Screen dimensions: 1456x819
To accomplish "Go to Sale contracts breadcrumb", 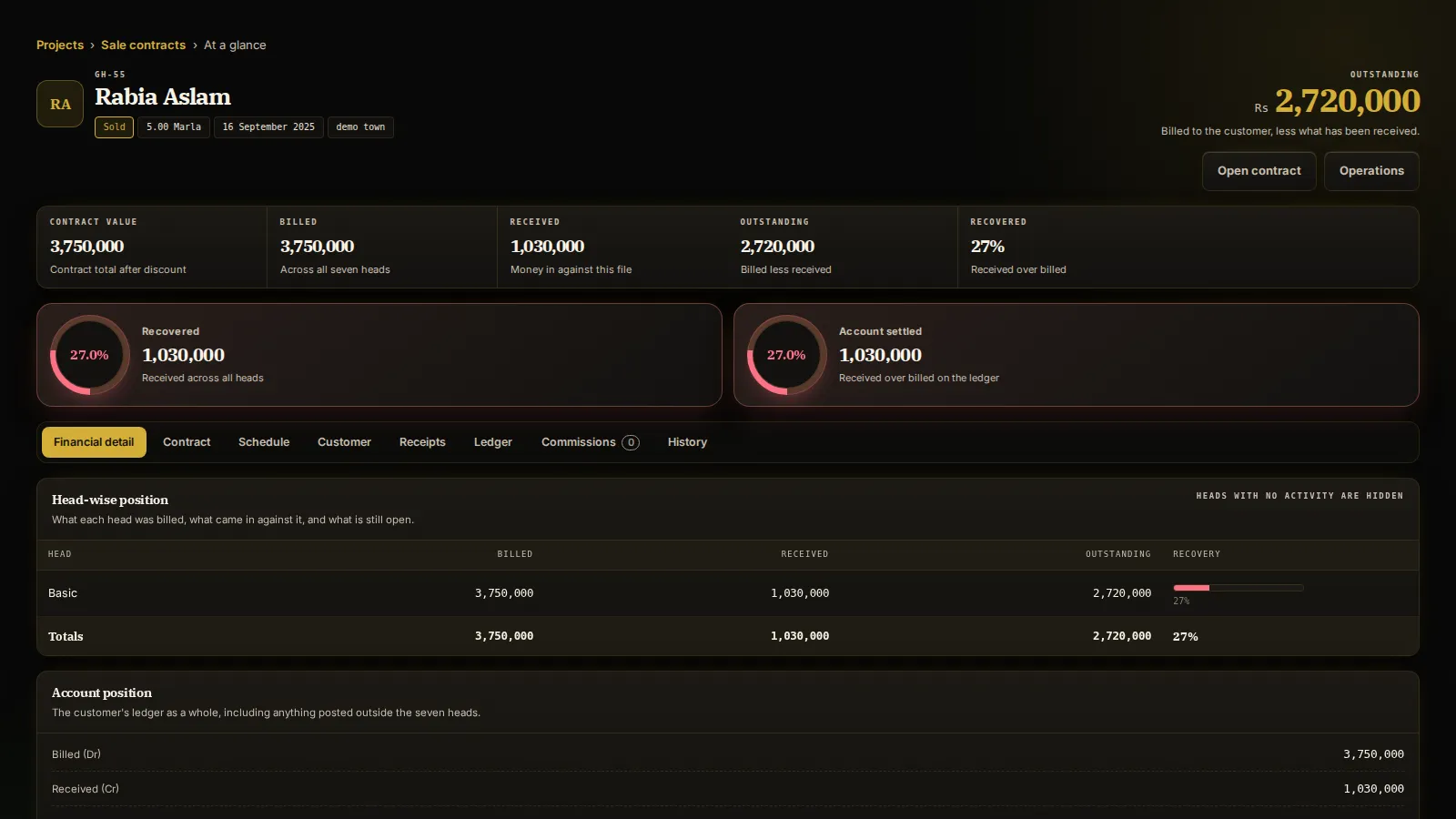I will (x=143, y=45).
